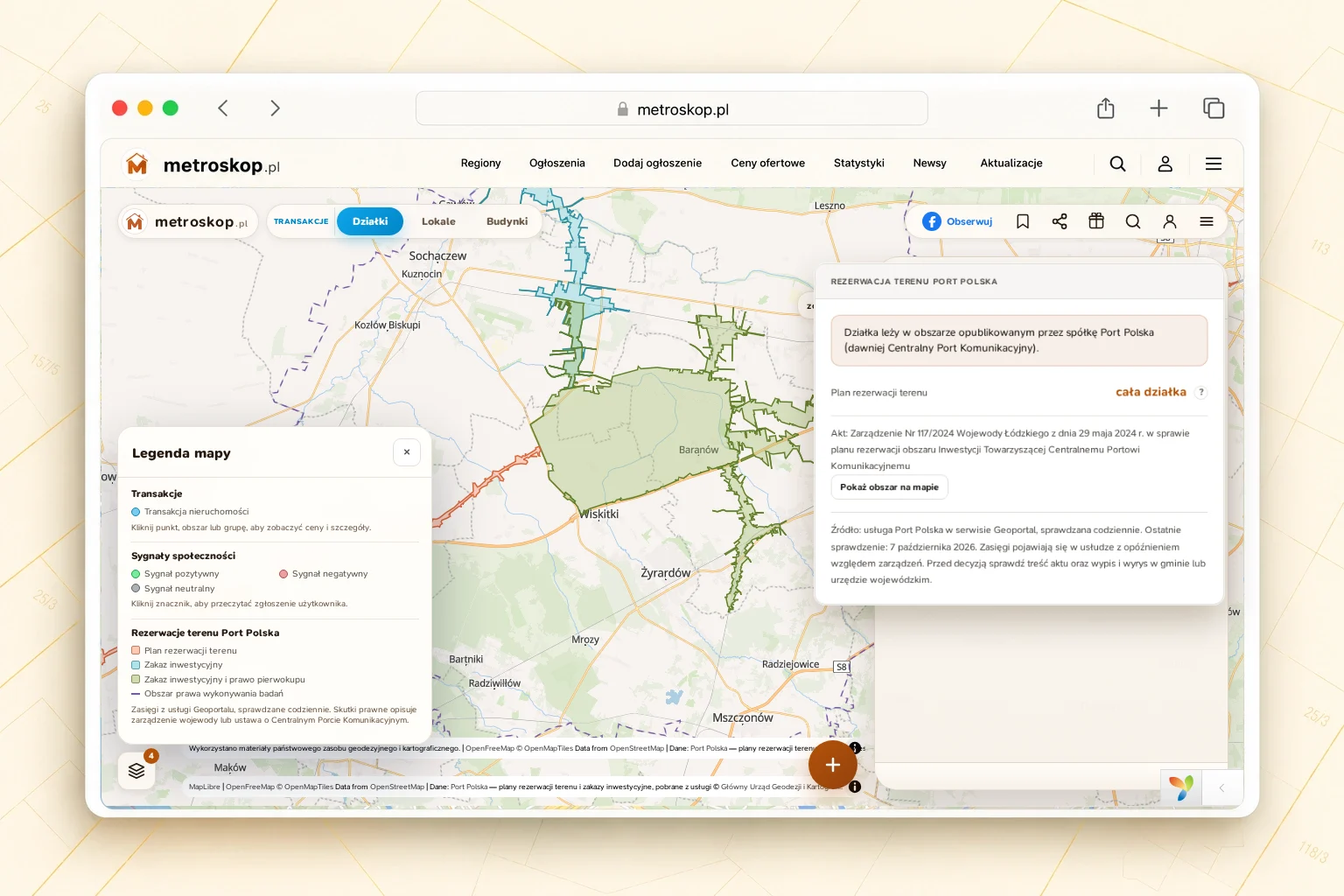
Task: Open the map layers button with badge 4
Action: tap(136, 771)
